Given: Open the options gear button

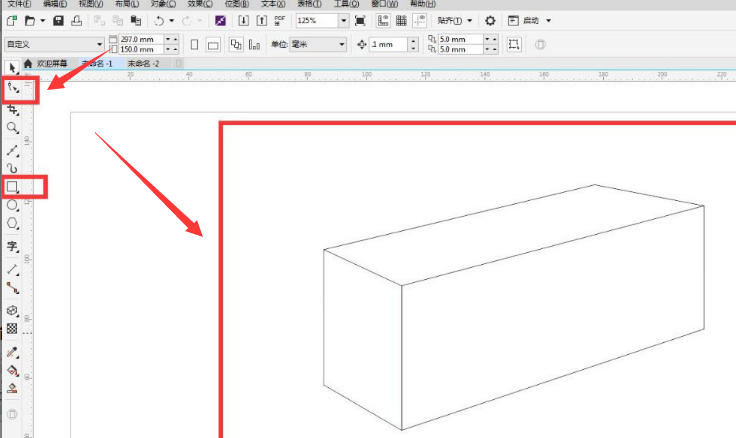Looking at the screenshot, I should click(x=490, y=21).
